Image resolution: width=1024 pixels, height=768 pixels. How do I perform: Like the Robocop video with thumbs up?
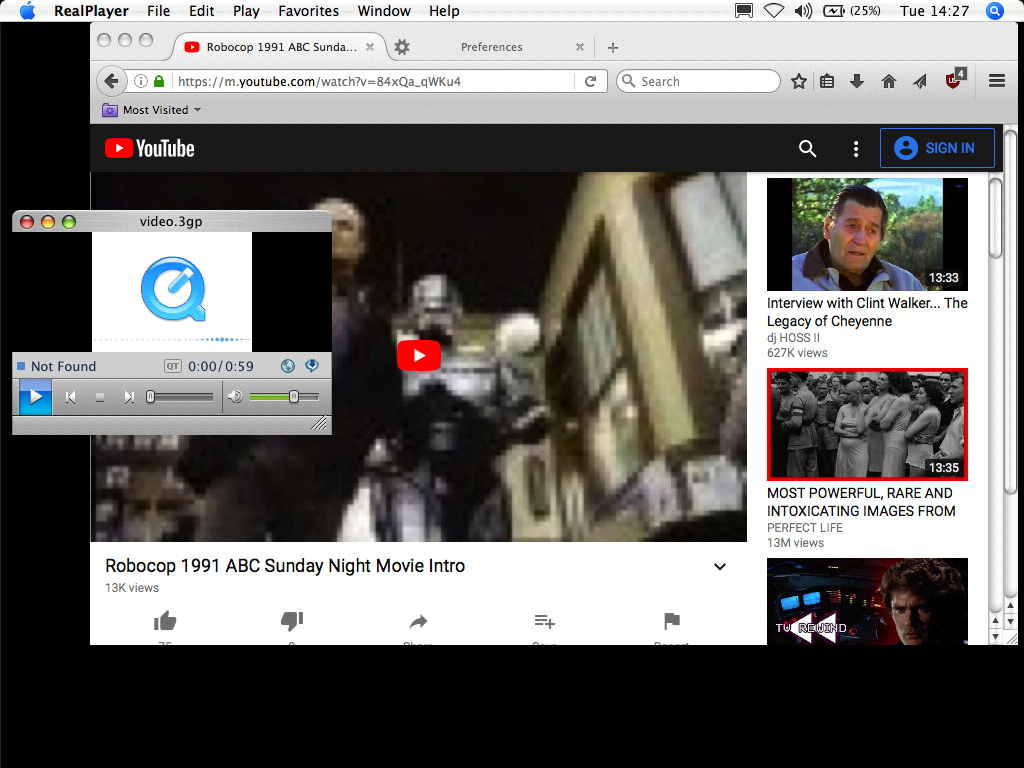coord(165,621)
